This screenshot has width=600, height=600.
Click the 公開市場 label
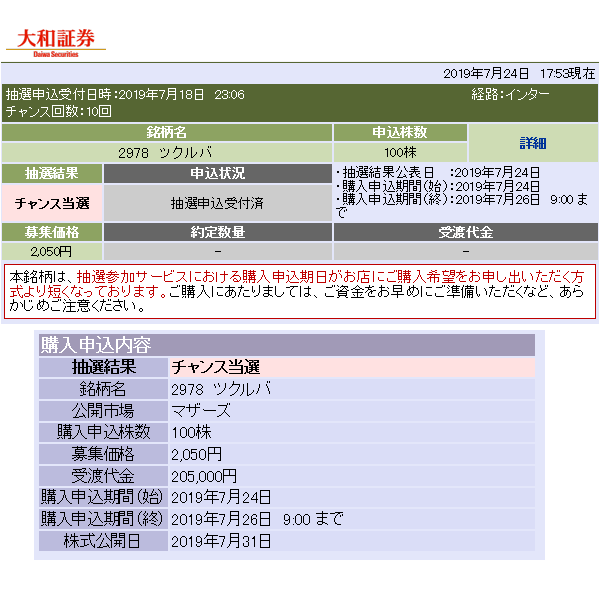point(104,411)
